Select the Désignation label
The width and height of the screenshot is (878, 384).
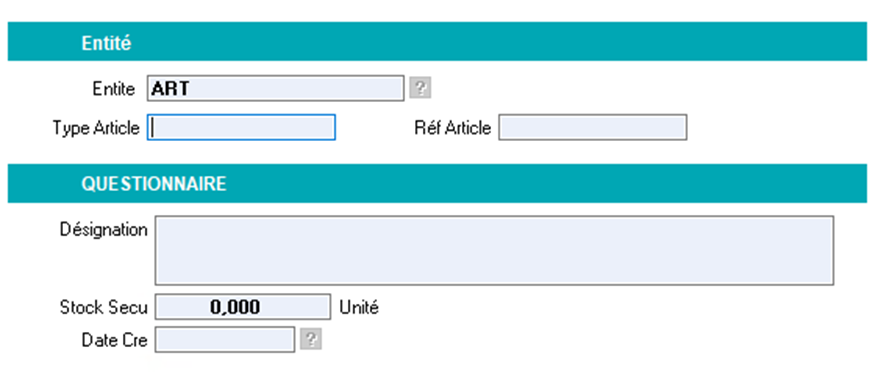(x=104, y=230)
